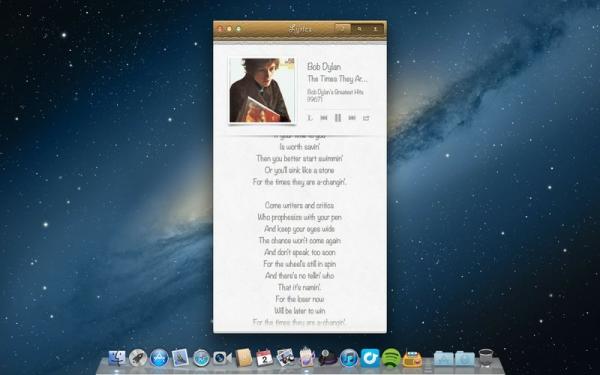Pause the current song
The height and width of the screenshot is (375, 600).
(338, 118)
